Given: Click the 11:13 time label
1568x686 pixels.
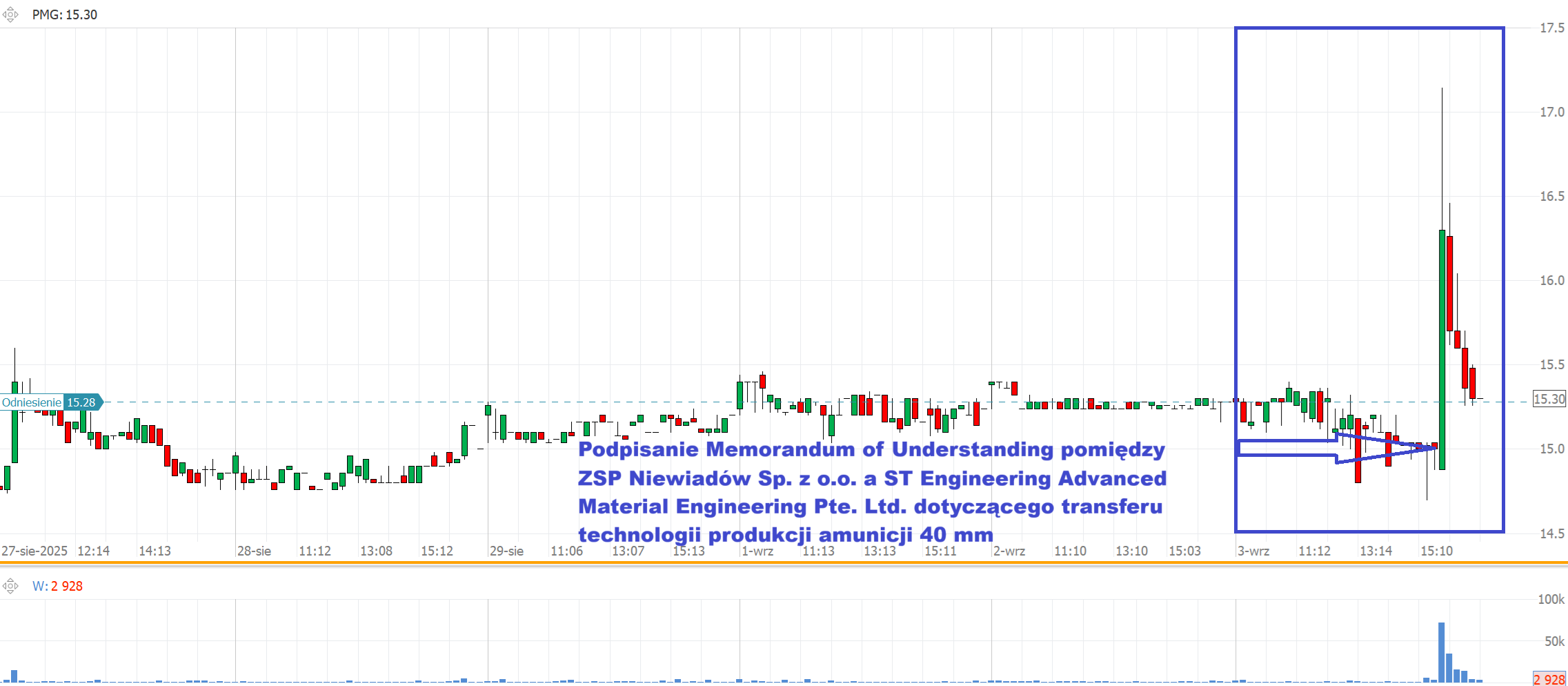Looking at the screenshot, I should tap(818, 551).
